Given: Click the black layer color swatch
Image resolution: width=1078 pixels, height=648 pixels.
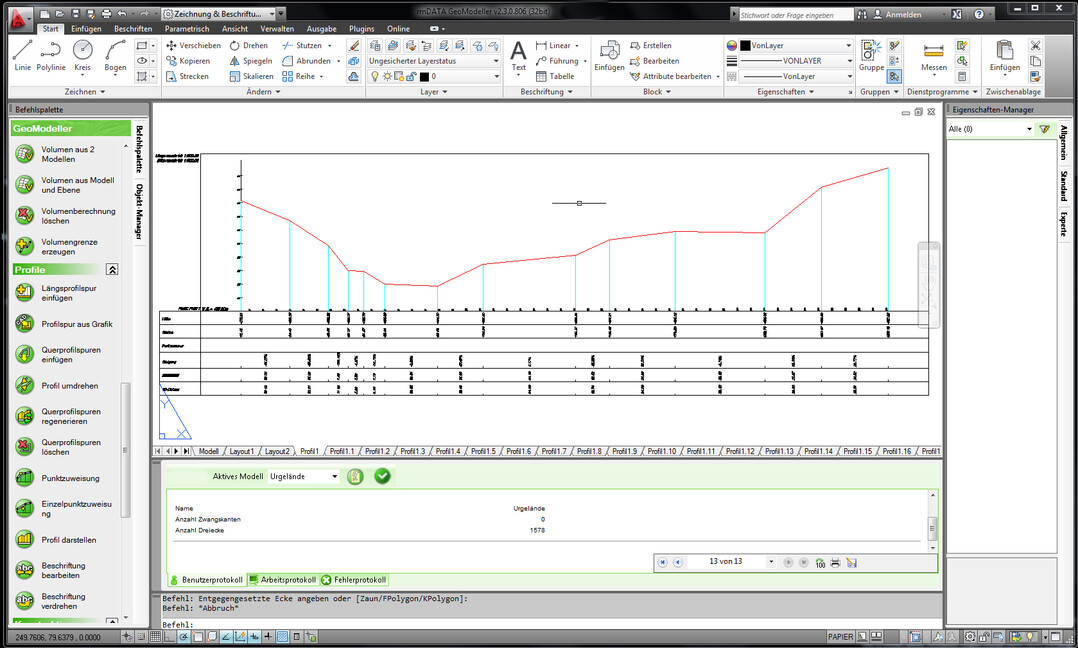Looking at the screenshot, I should pos(424,76).
